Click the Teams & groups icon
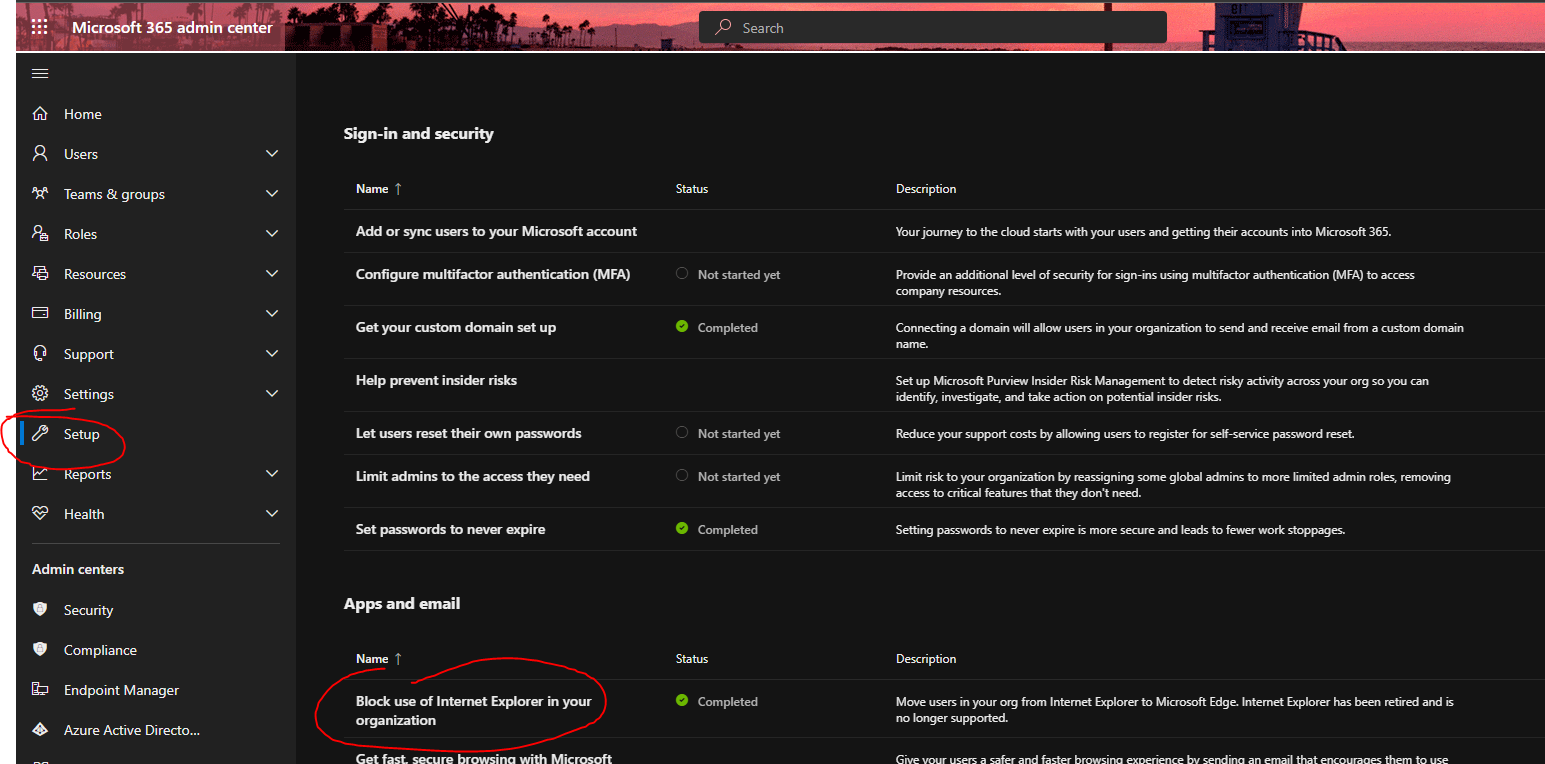The image size is (1545, 764). (x=40, y=194)
